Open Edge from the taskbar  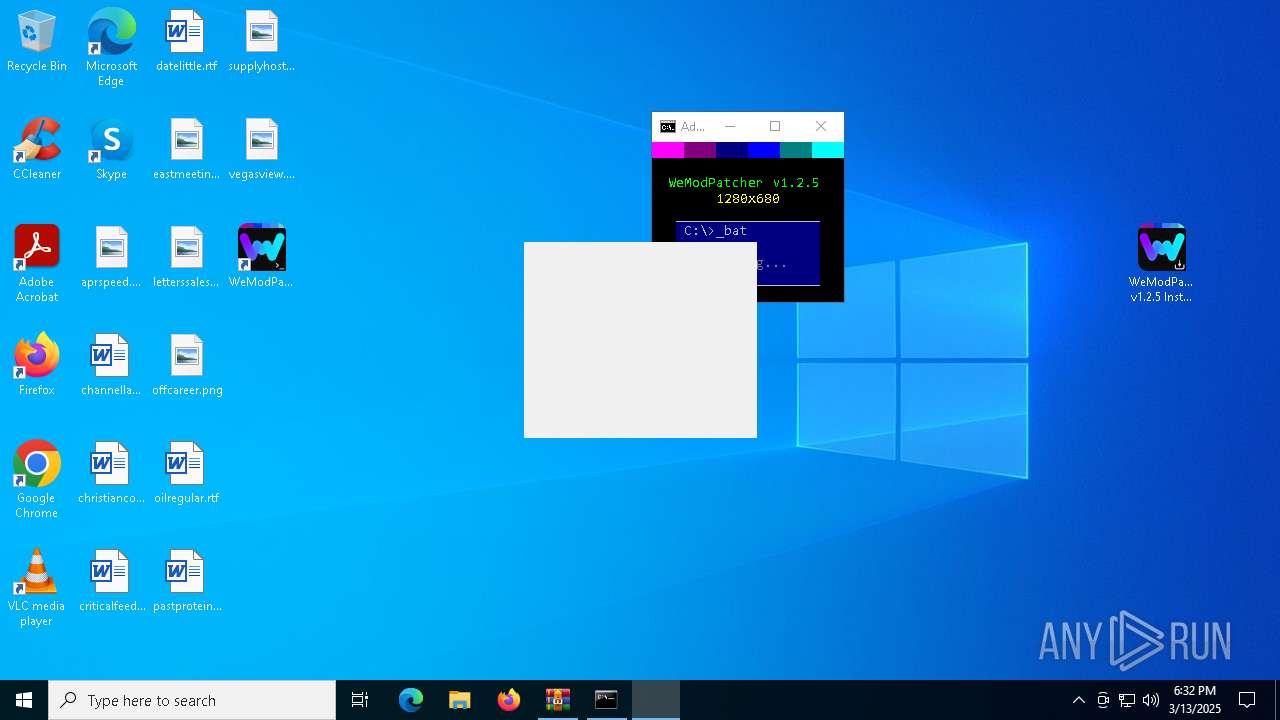point(411,700)
